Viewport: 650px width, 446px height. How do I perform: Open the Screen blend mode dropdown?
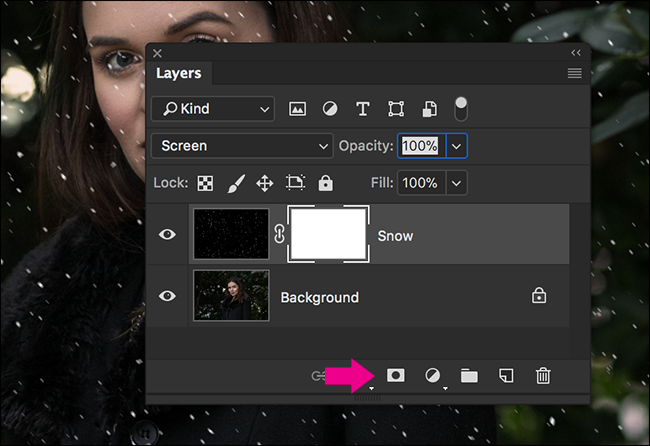click(x=242, y=146)
